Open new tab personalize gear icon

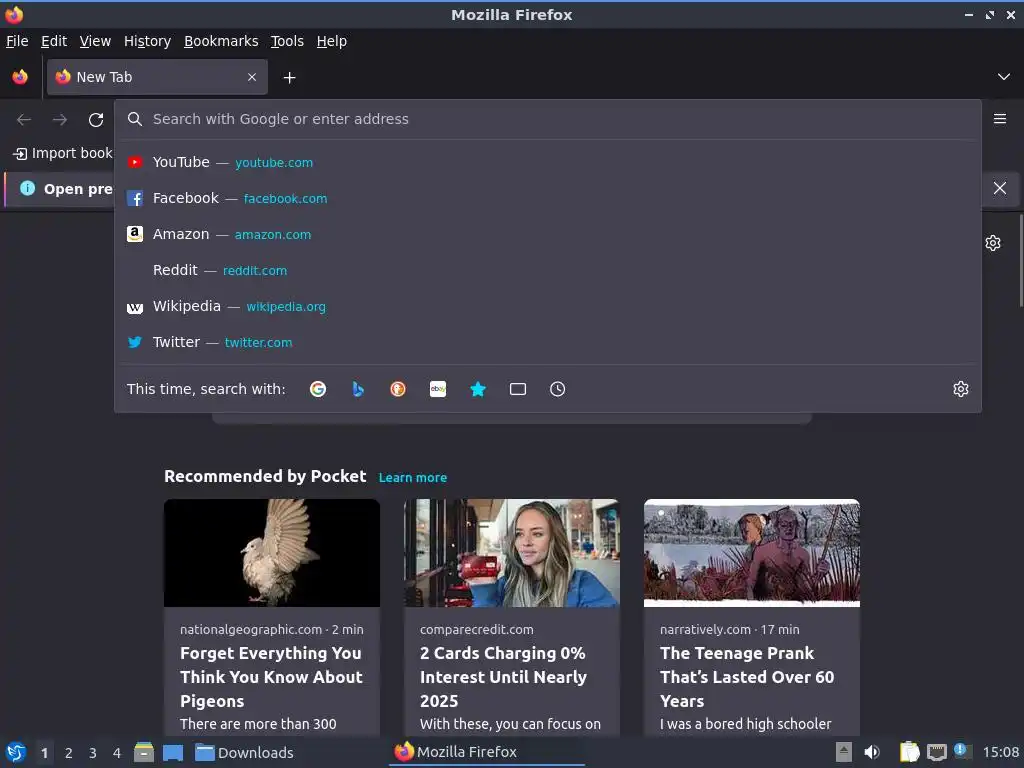pyautogui.click(x=993, y=243)
